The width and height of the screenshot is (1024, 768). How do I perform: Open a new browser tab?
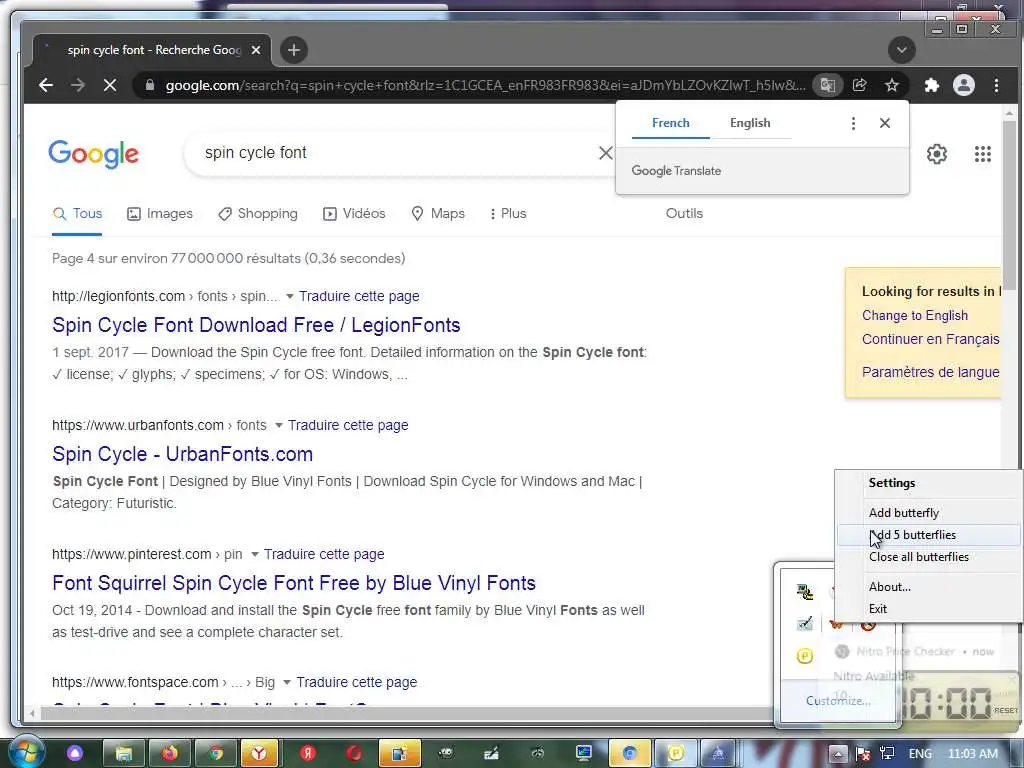(294, 50)
